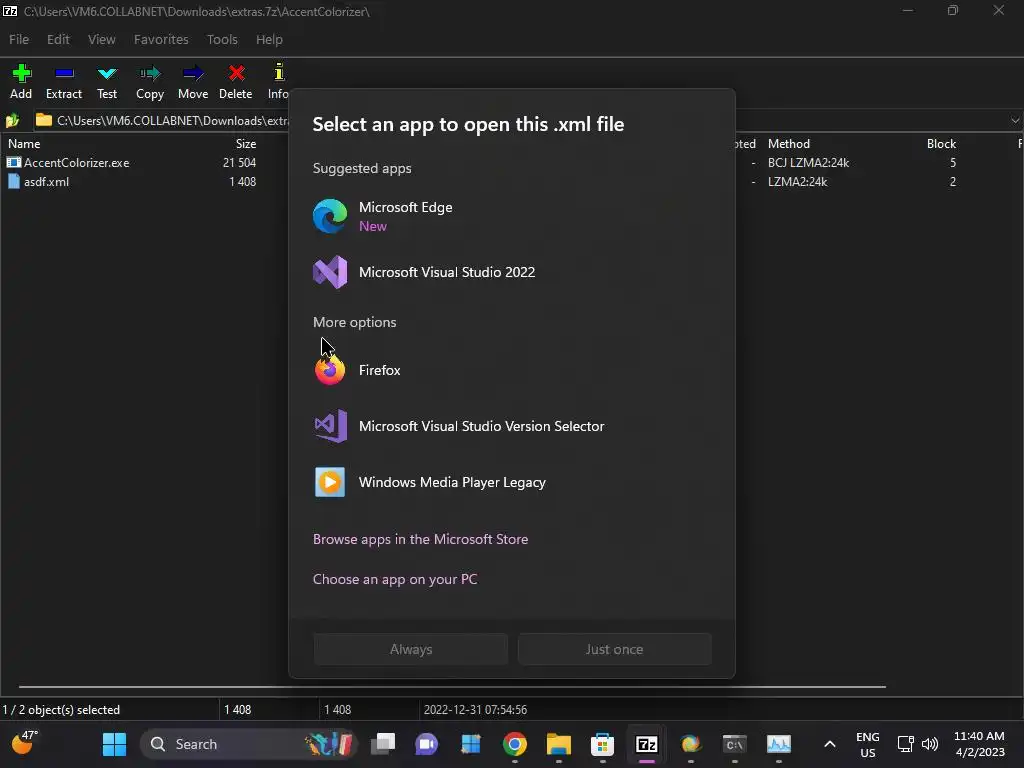Open the Help menu
The width and height of the screenshot is (1024, 768).
pyautogui.click(x=269, y=39)
